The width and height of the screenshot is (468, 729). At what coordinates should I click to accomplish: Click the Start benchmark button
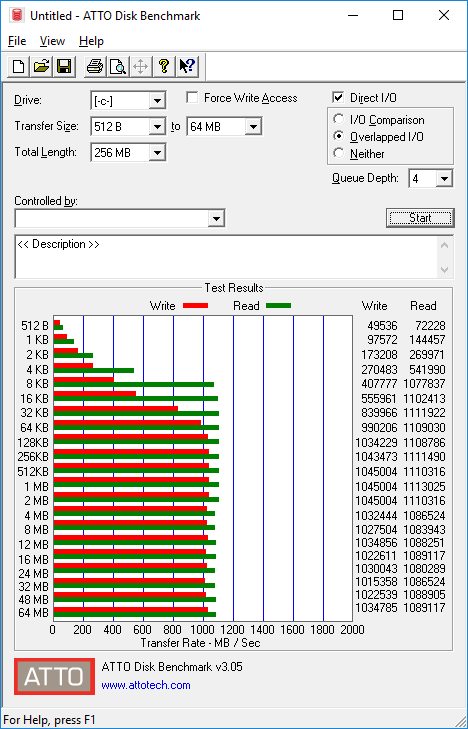pos(420,218)
